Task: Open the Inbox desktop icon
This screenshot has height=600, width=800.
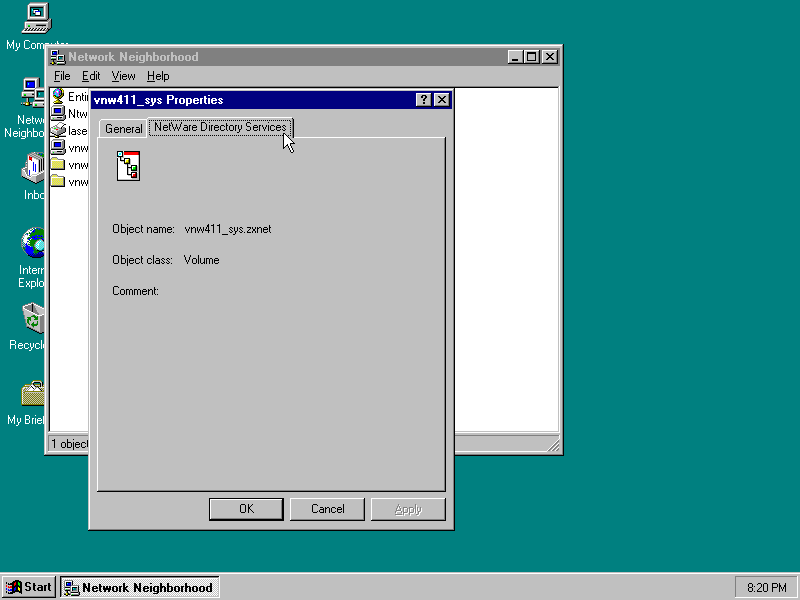Action: [33, 167]
